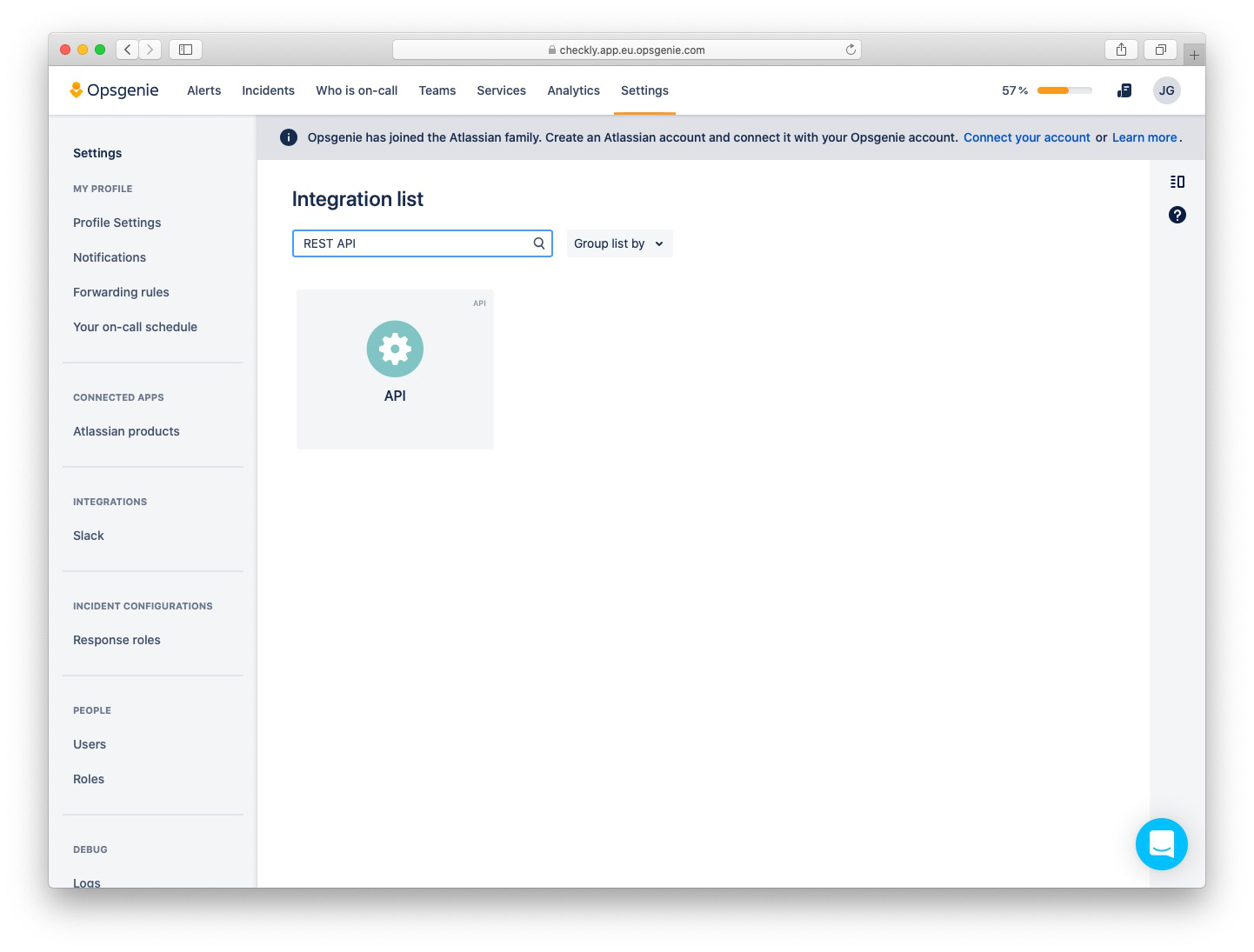This screenshot has height=952, width=1254.
Task: Click the search magnifier in integration search
Action: [538, 243]
